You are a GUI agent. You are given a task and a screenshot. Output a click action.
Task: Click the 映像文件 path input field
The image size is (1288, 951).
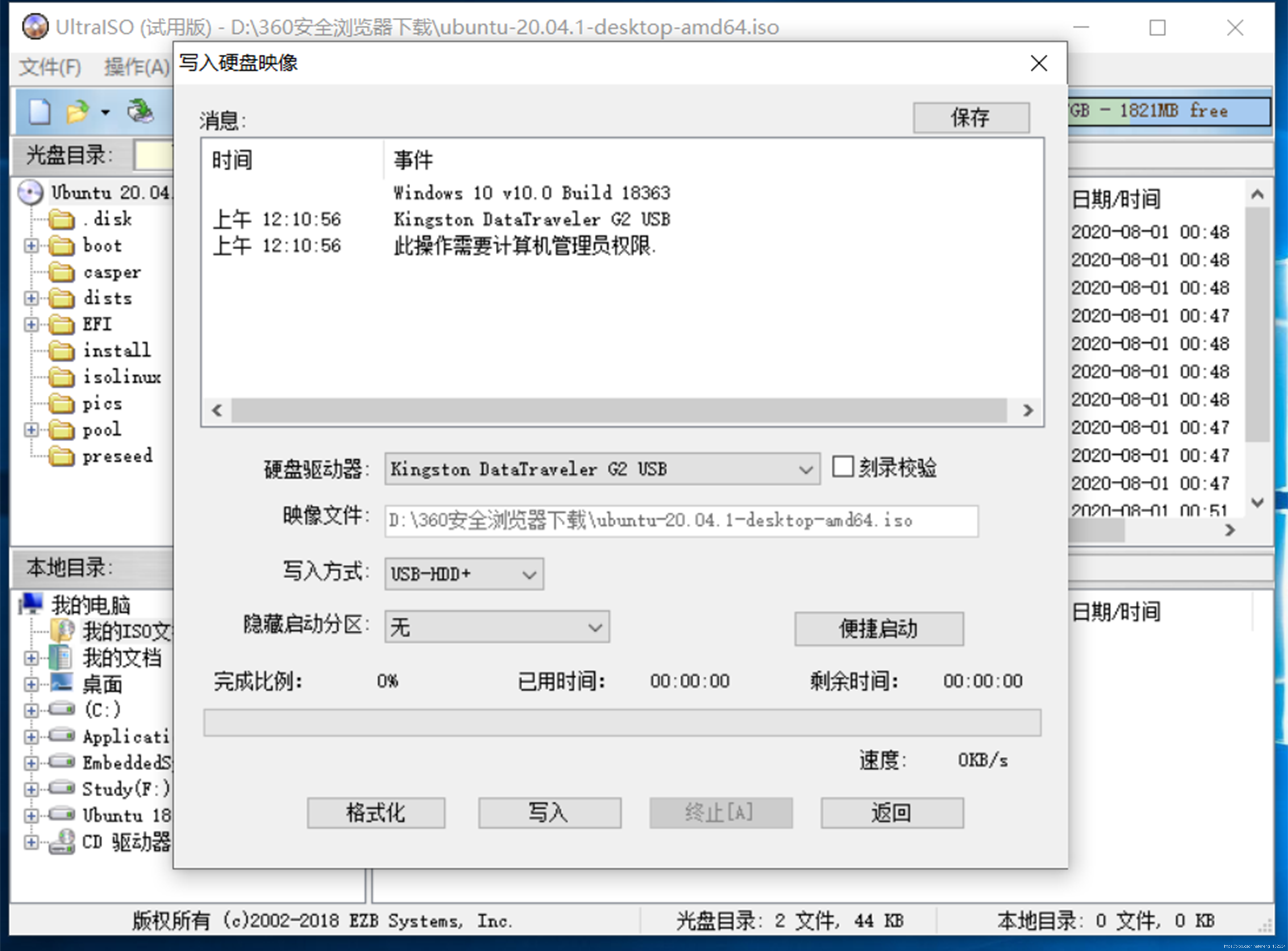tap(681, 521)
